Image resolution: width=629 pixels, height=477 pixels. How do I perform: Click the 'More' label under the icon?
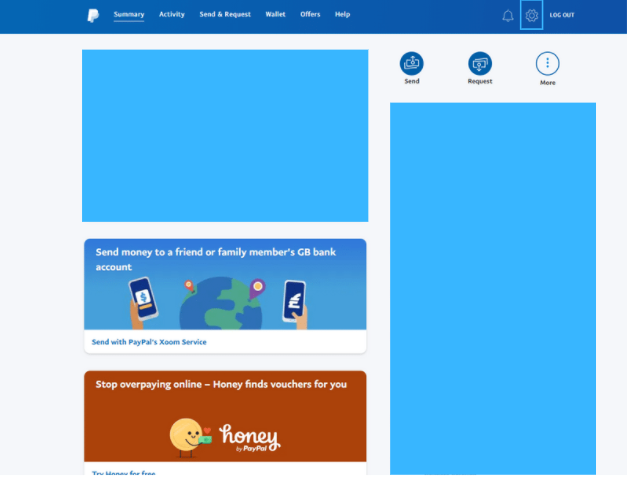click(x=549, y=83)
